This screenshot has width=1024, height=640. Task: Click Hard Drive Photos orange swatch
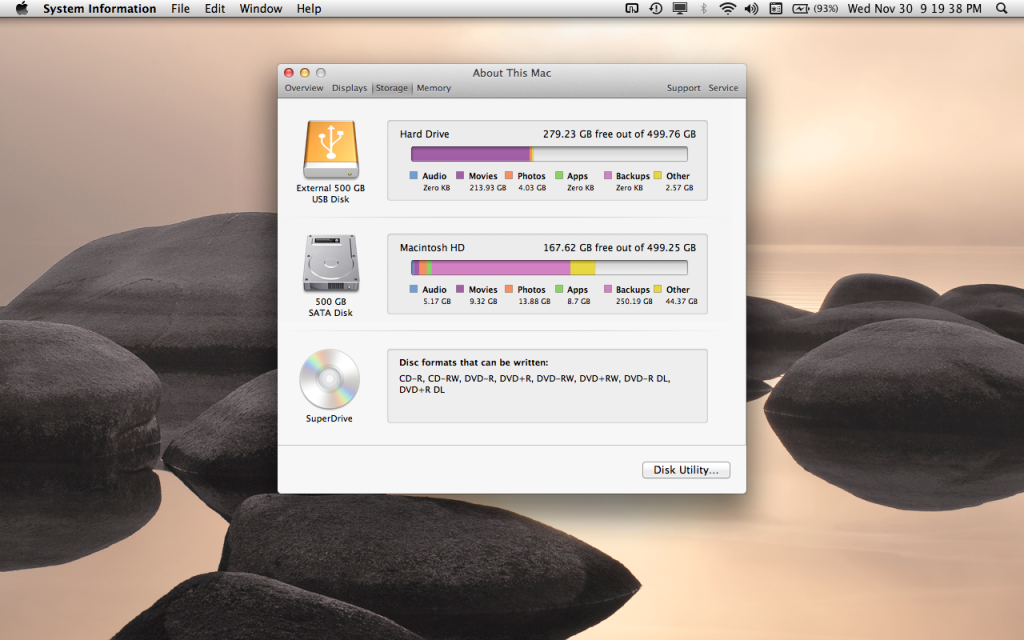[x=509, y=175]
